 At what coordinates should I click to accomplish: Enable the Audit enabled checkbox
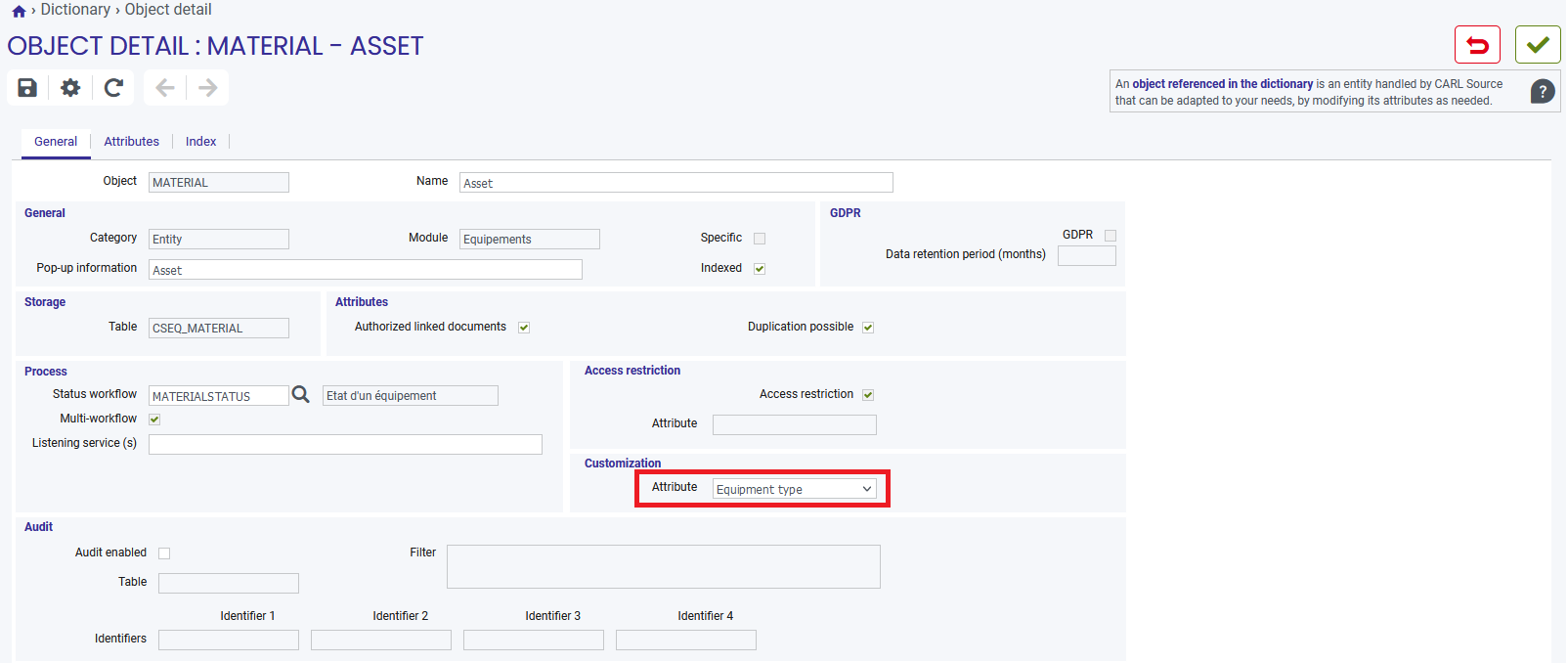164,553
